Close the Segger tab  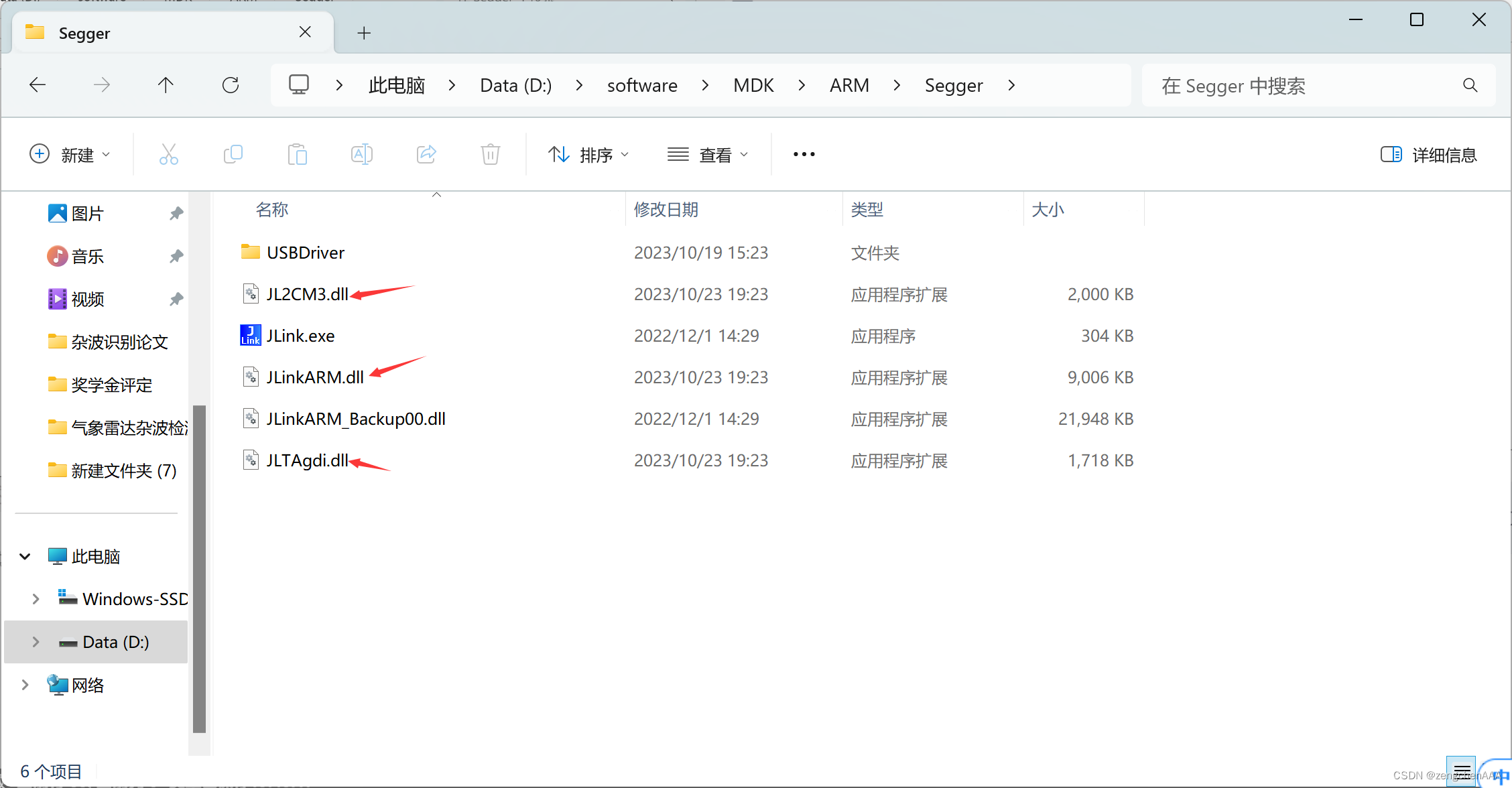pyautogui.click(x=305, y=32)
